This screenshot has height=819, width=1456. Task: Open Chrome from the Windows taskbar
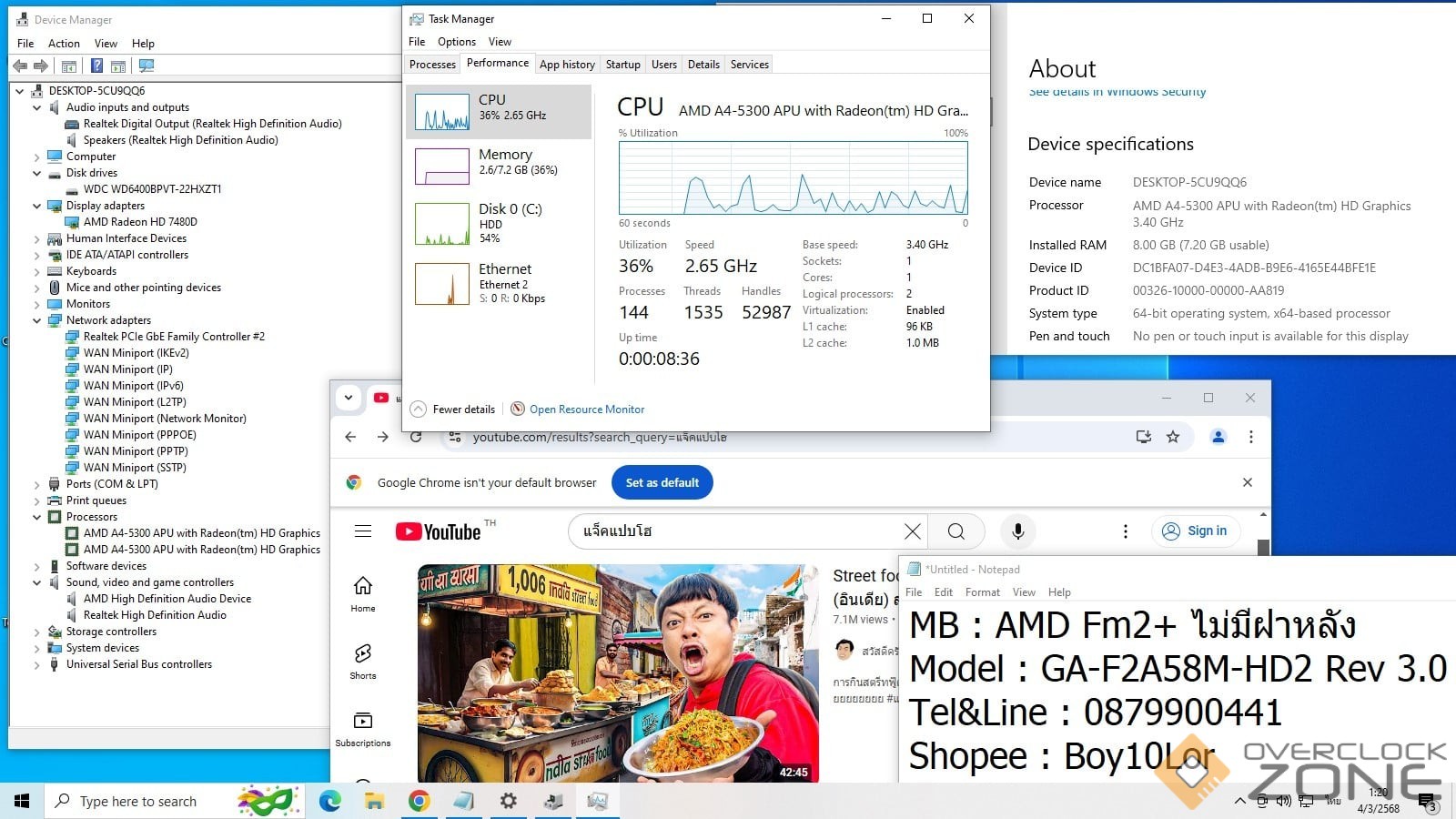pyautogui.click(x=419, y=801)
